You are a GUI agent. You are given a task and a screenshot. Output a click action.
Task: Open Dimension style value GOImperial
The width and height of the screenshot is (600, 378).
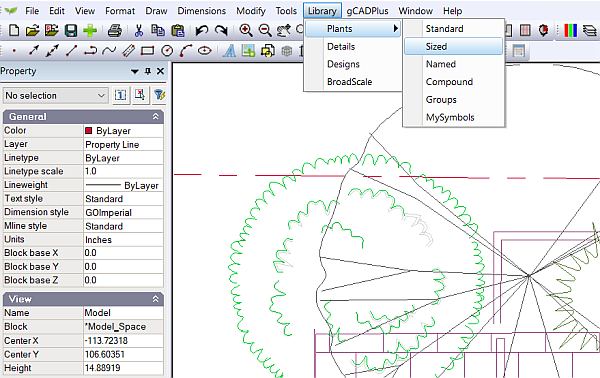point(123,212)
